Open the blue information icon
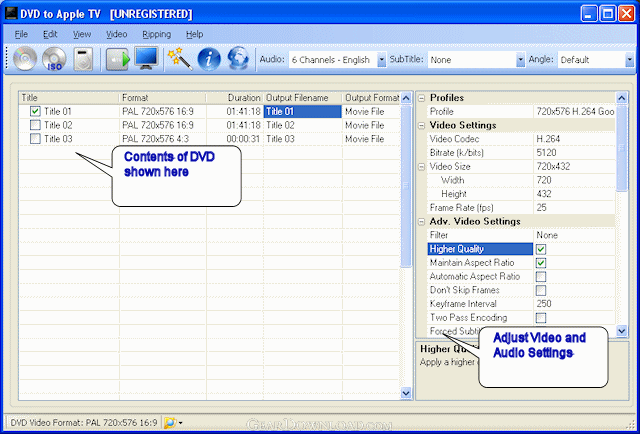This screenshot has width=640, height=434. (209, 59)
